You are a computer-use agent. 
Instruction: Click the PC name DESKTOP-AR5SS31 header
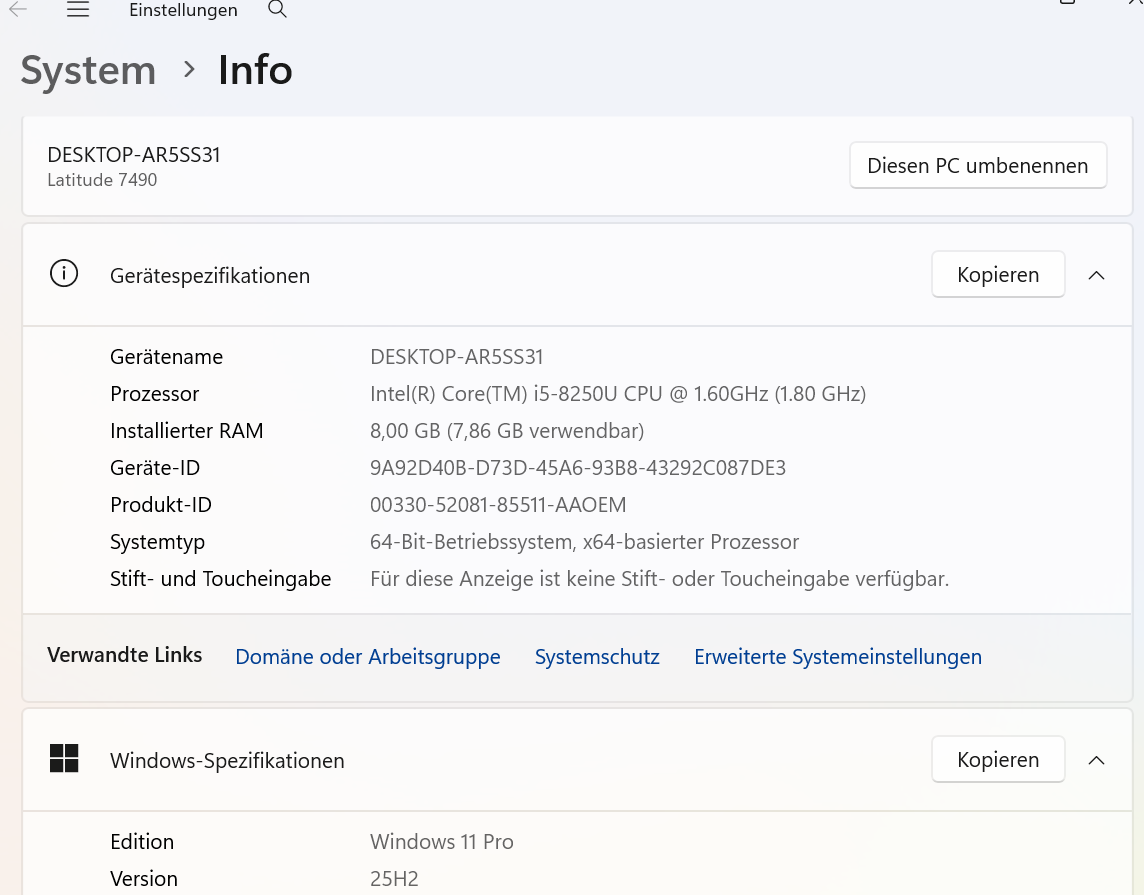point(134,155)
